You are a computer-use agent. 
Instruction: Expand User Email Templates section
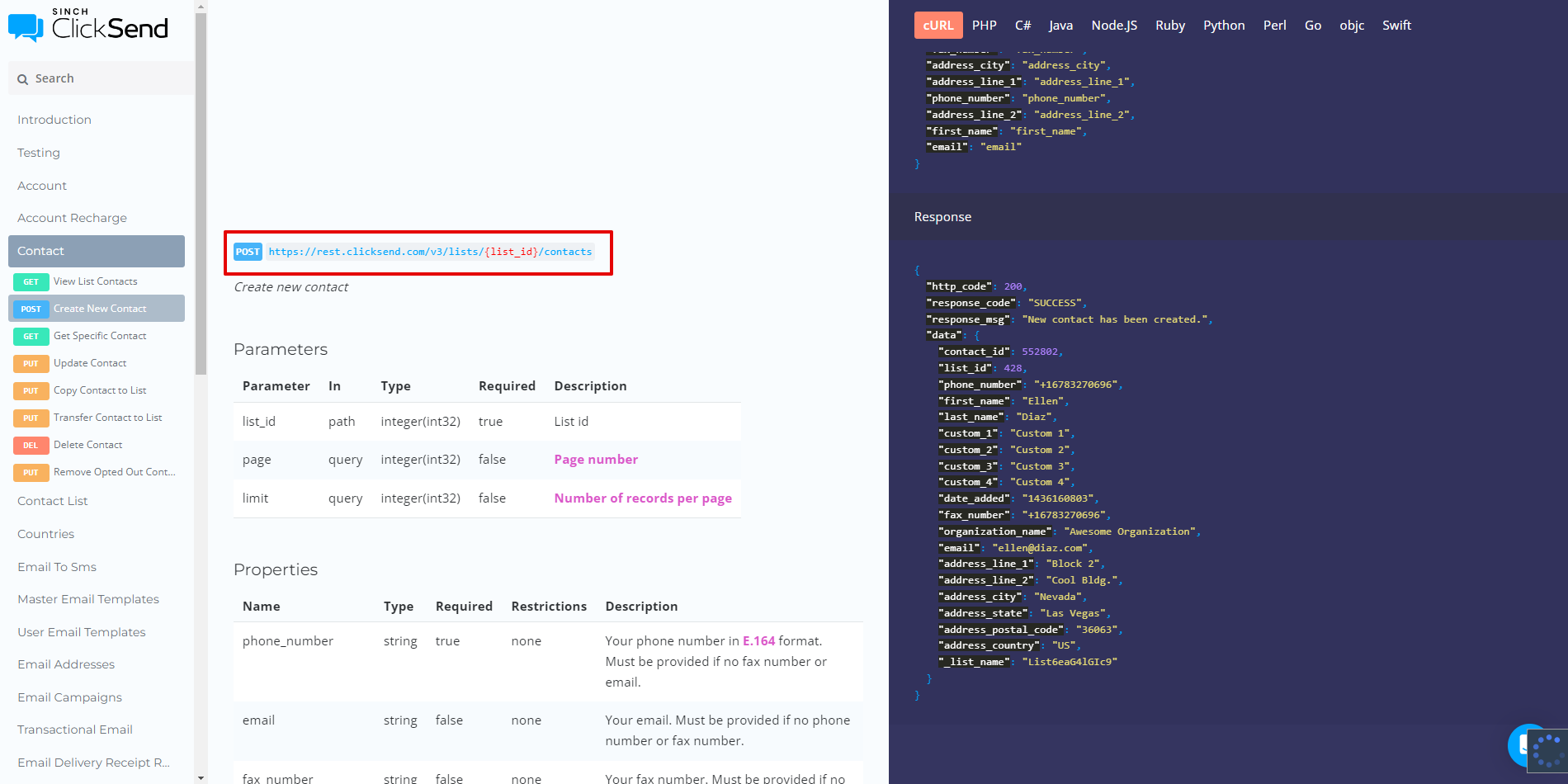pyautogui.click(x=82, y=632)
